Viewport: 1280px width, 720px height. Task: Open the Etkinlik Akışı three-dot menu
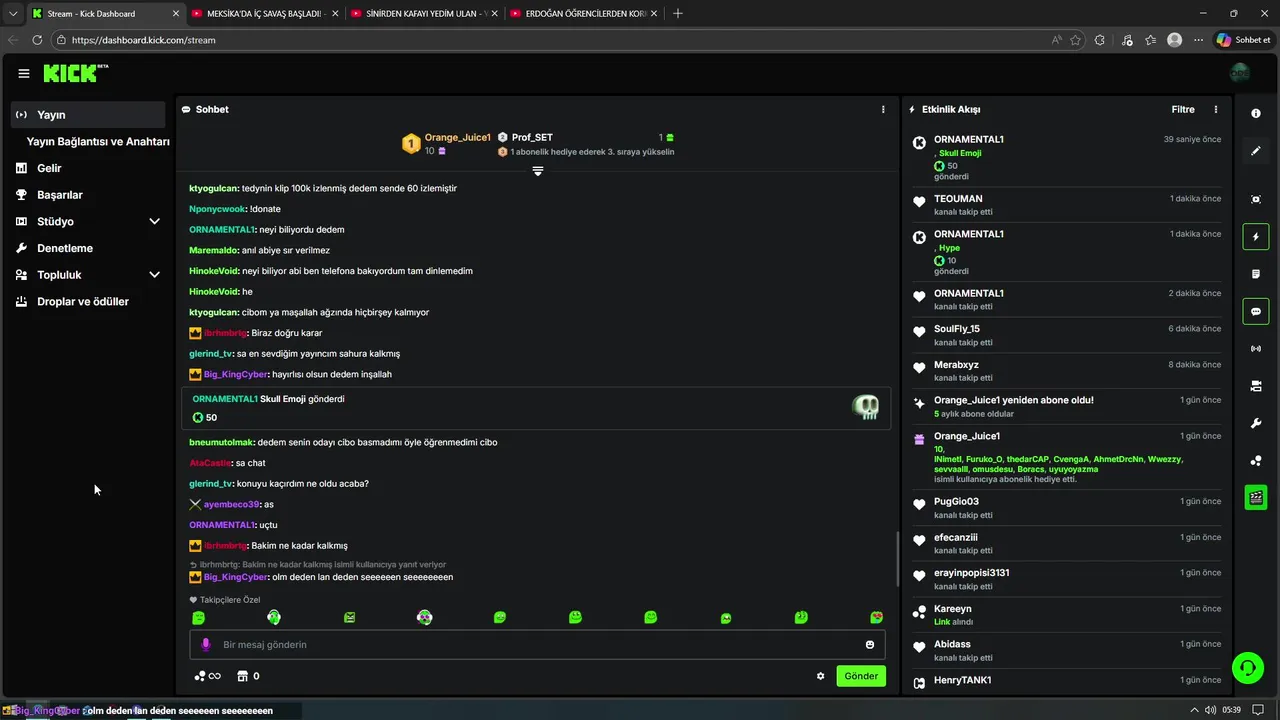click(x=1216, y=109)
